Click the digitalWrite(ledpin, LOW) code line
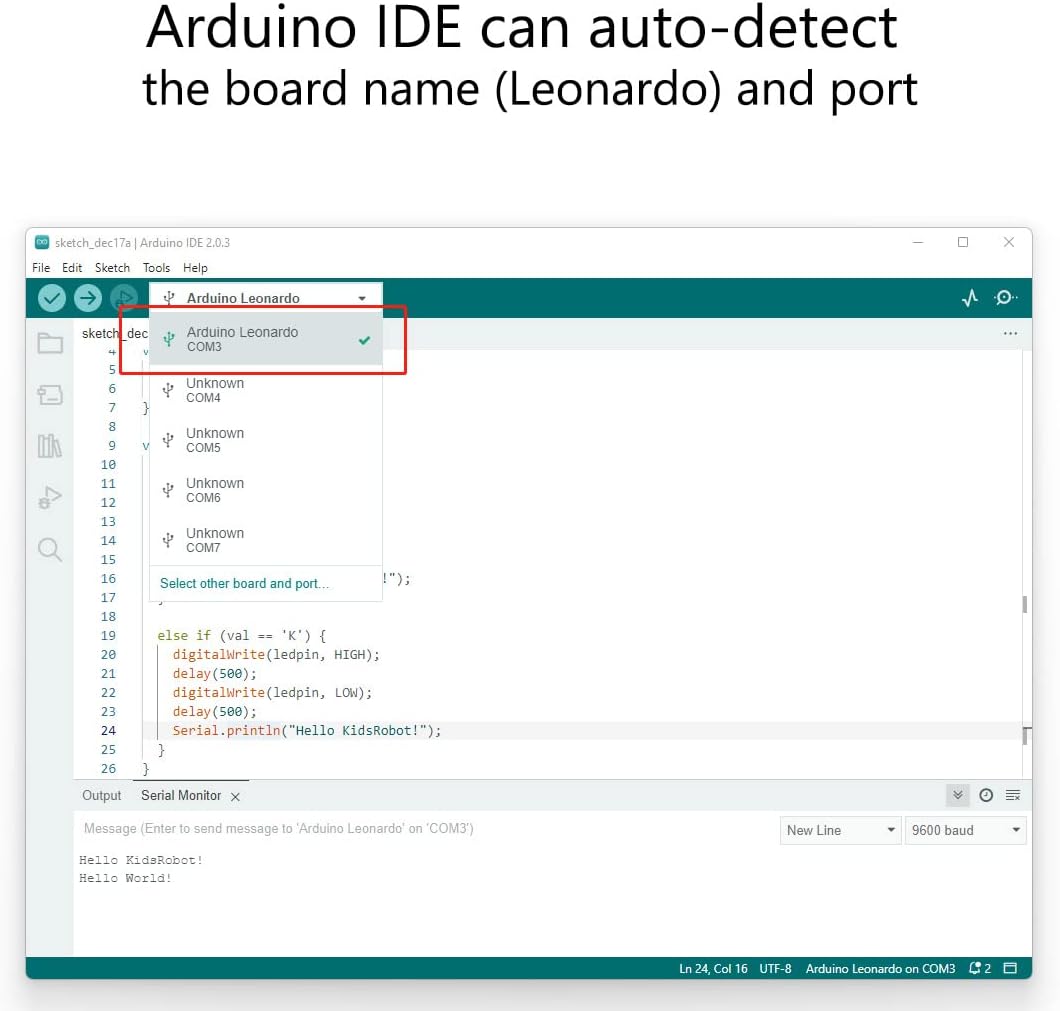Screen dimensions: 1060x1011 click(272, 693)
